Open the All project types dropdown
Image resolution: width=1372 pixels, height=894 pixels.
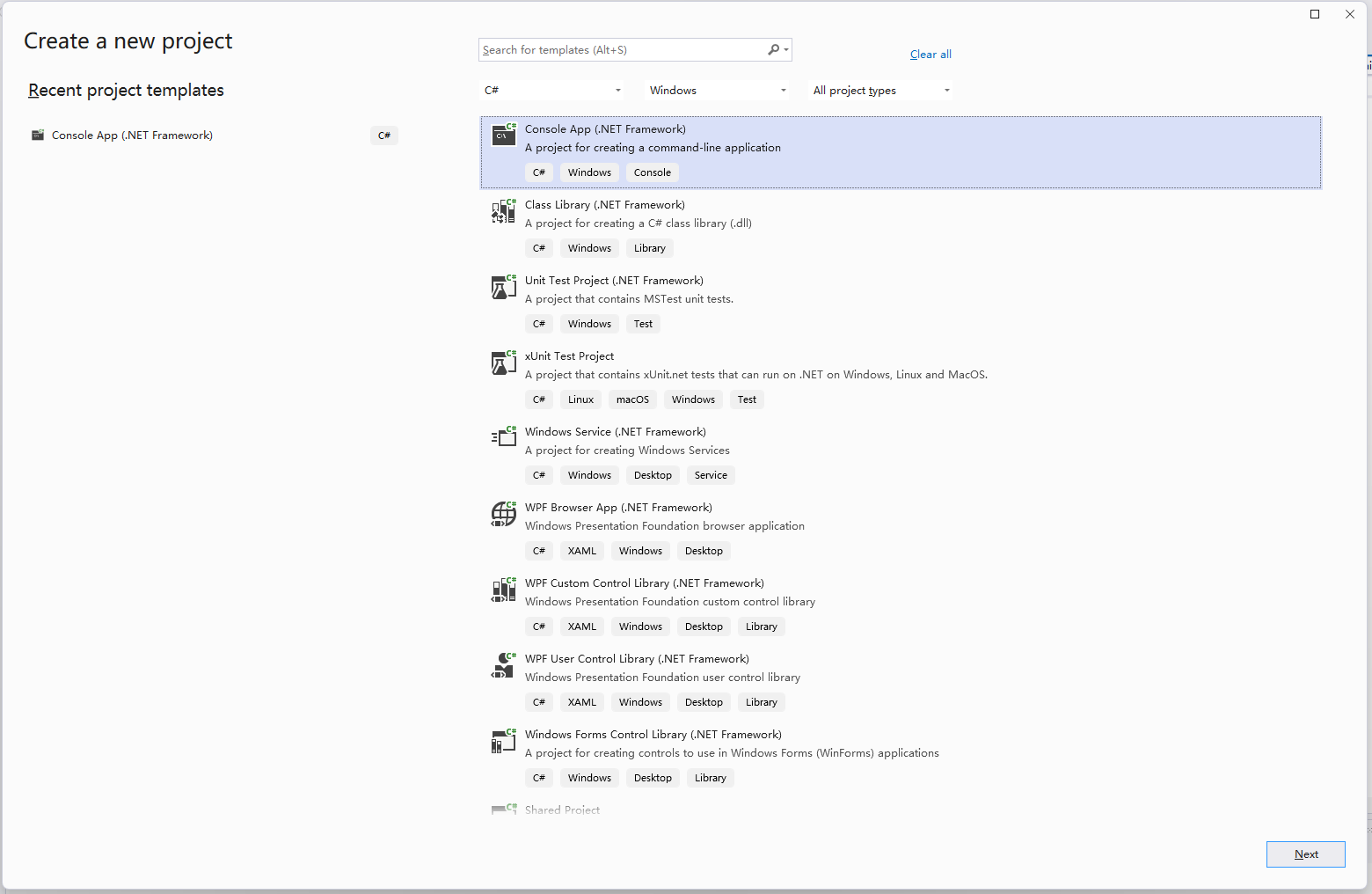(x=880, y=91)
